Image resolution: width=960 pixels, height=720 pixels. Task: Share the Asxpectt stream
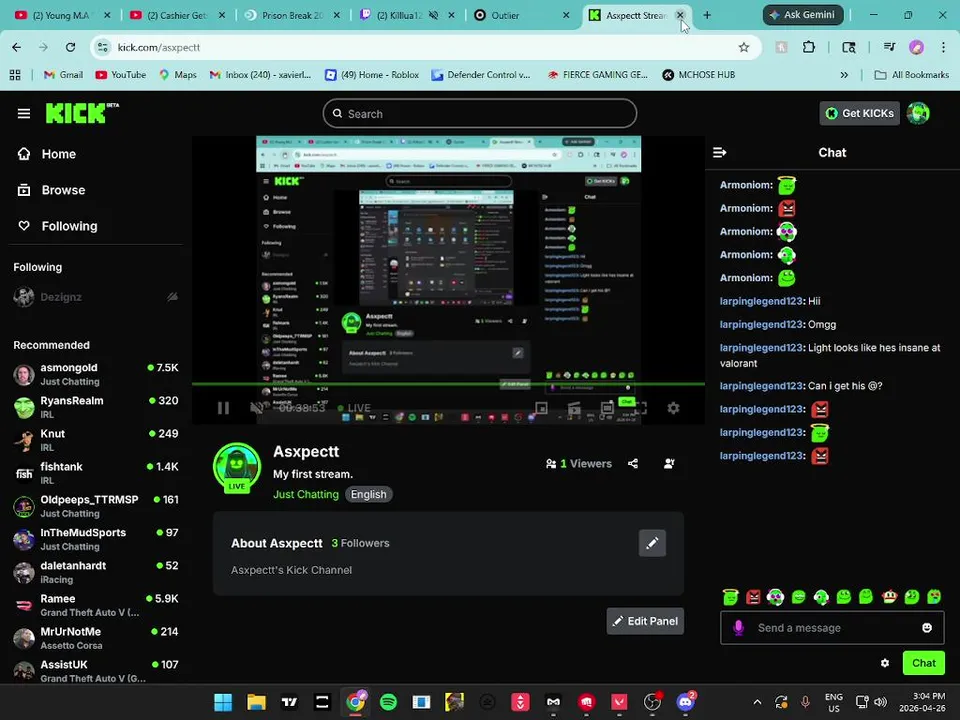point(633,463)
